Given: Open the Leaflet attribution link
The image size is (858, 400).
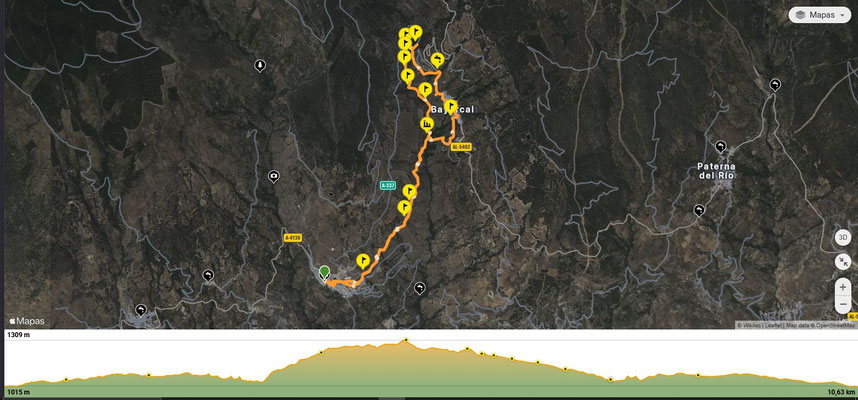Looking at the screenshot, I should [773, 325].
